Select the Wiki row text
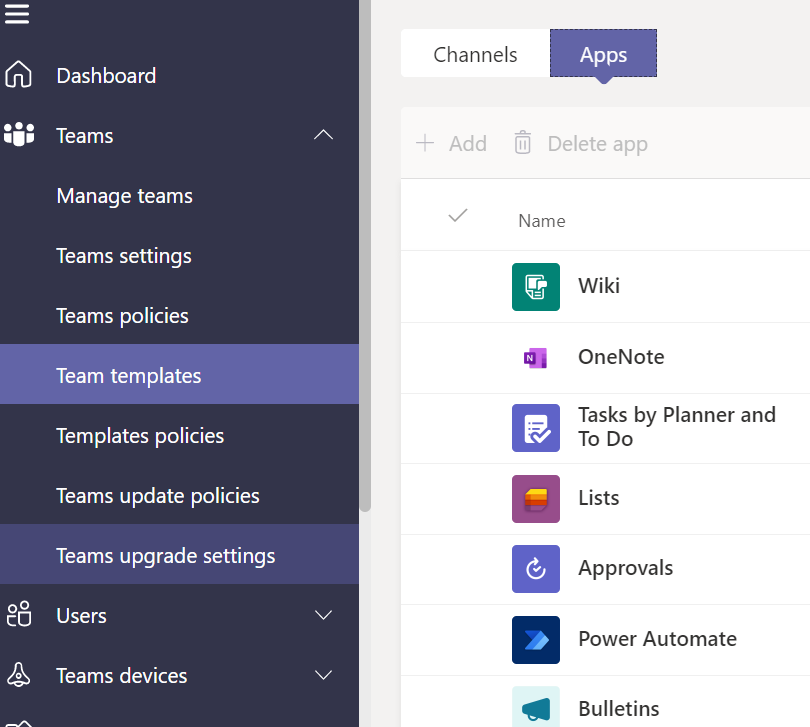The width and height of the screenshot is (810, 727). pos(599,286)
